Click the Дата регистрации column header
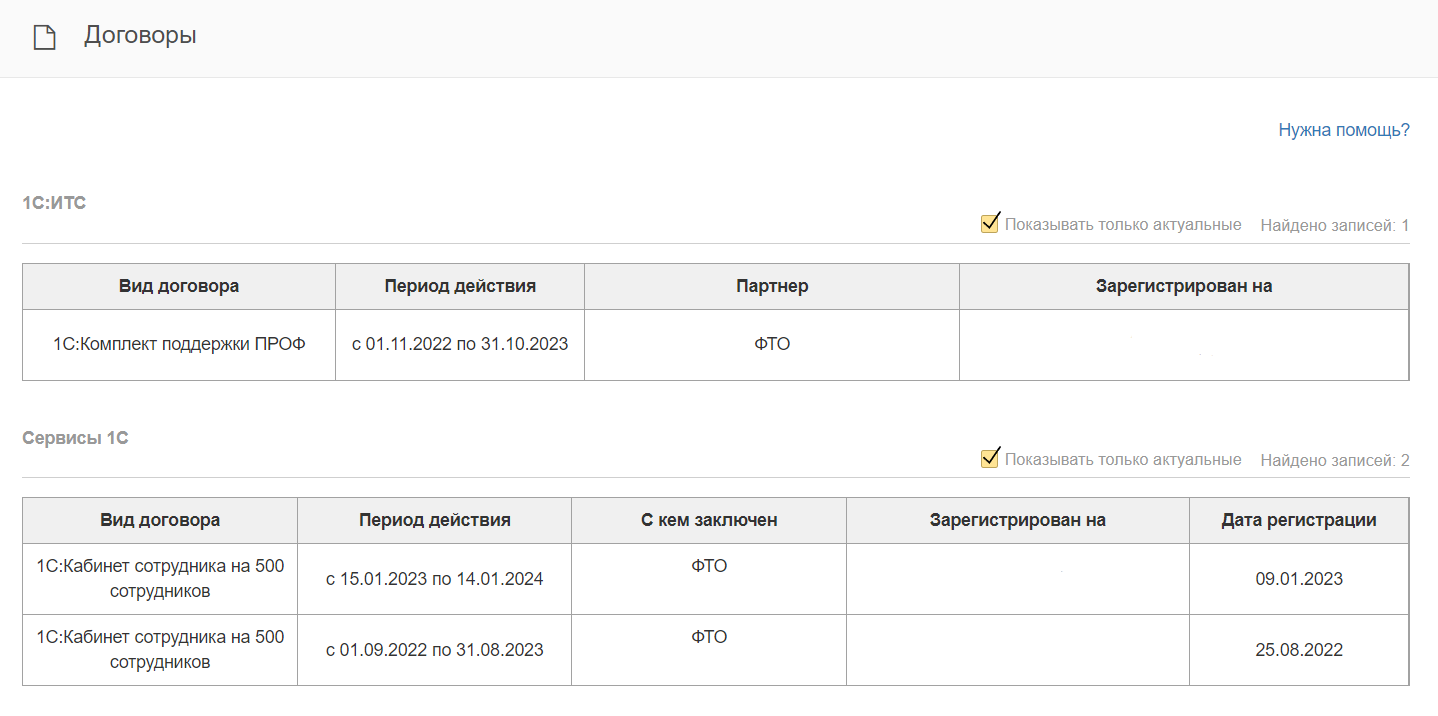 (1299, 520)
